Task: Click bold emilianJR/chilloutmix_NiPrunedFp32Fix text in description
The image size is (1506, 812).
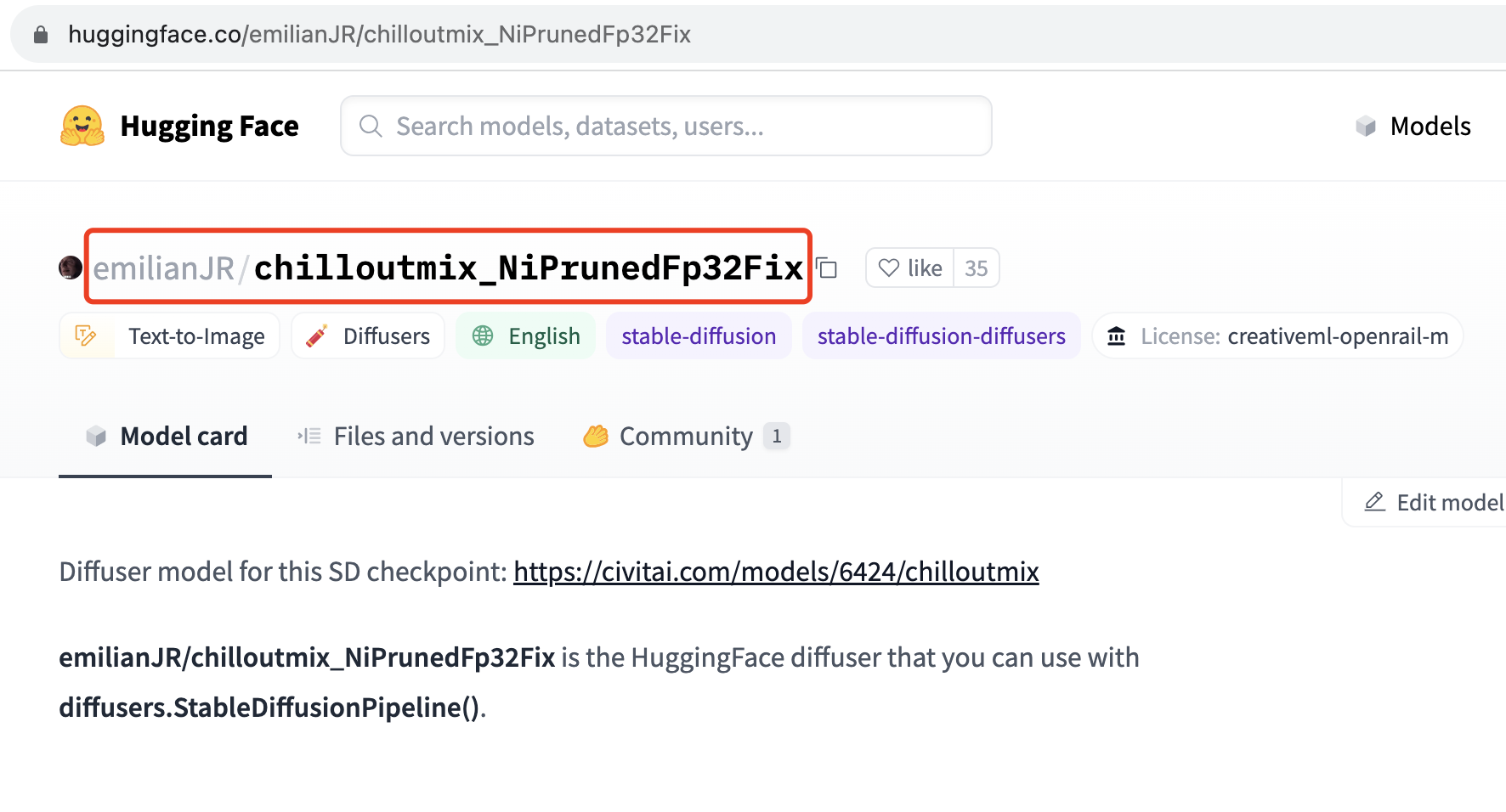Action: point(307,657)
